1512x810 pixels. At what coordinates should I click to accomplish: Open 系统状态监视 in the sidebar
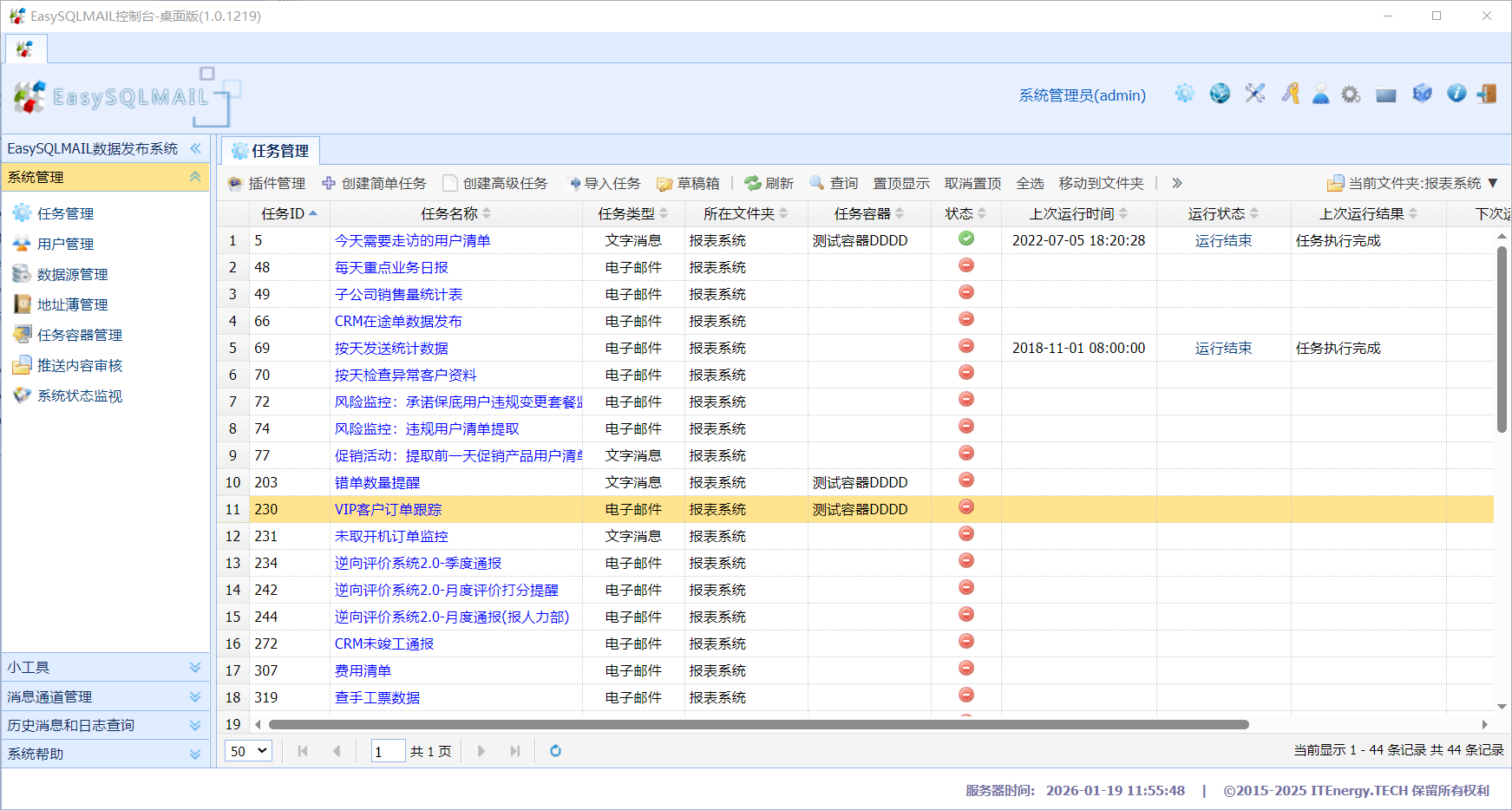[79, 395]
